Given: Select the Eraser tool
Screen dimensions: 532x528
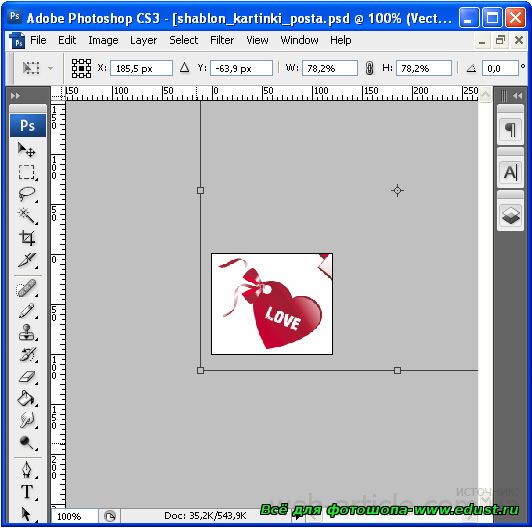Looking at the screenshot, I should (x=27, y=377).
